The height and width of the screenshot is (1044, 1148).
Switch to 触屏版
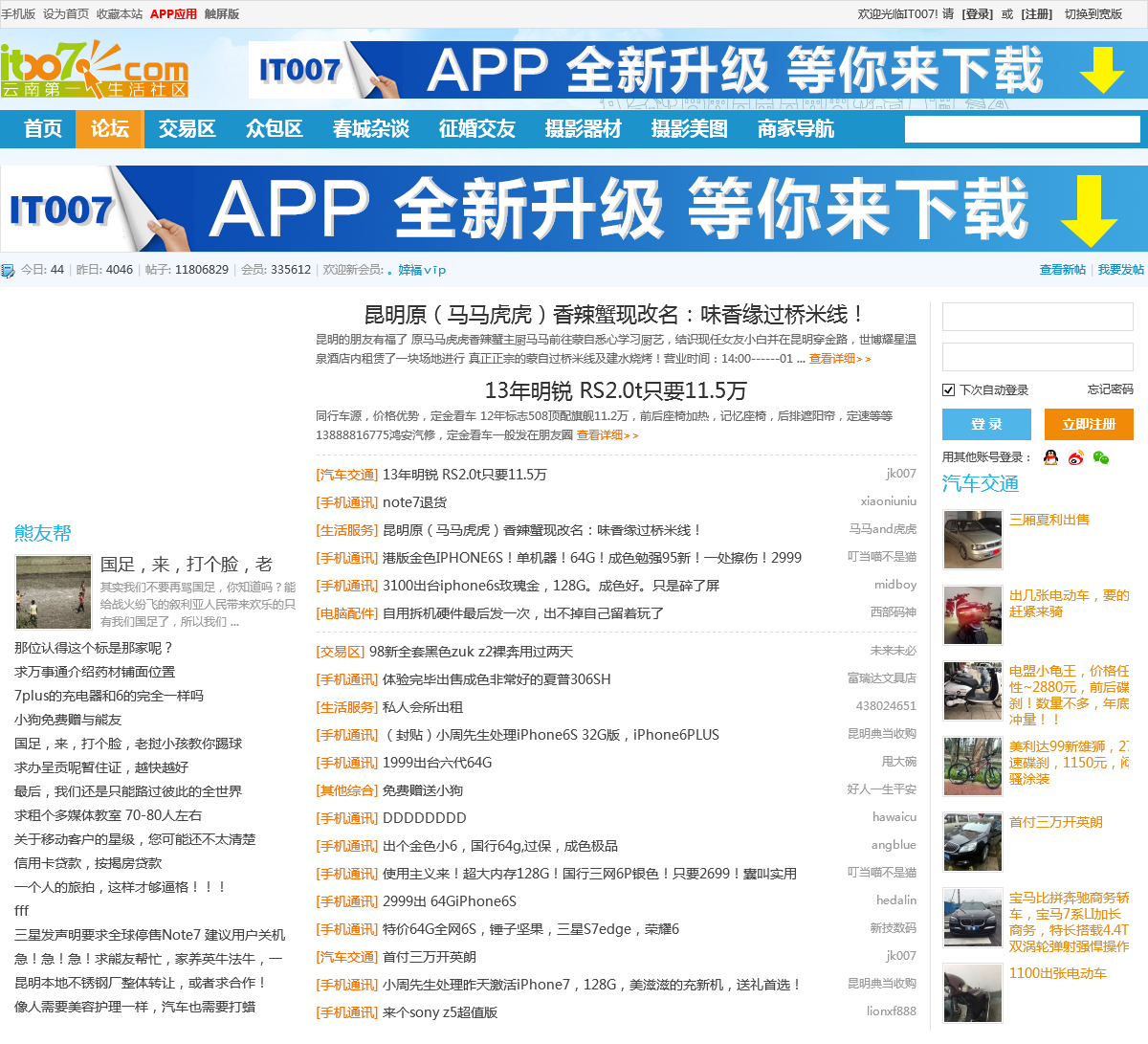point(222,14)
